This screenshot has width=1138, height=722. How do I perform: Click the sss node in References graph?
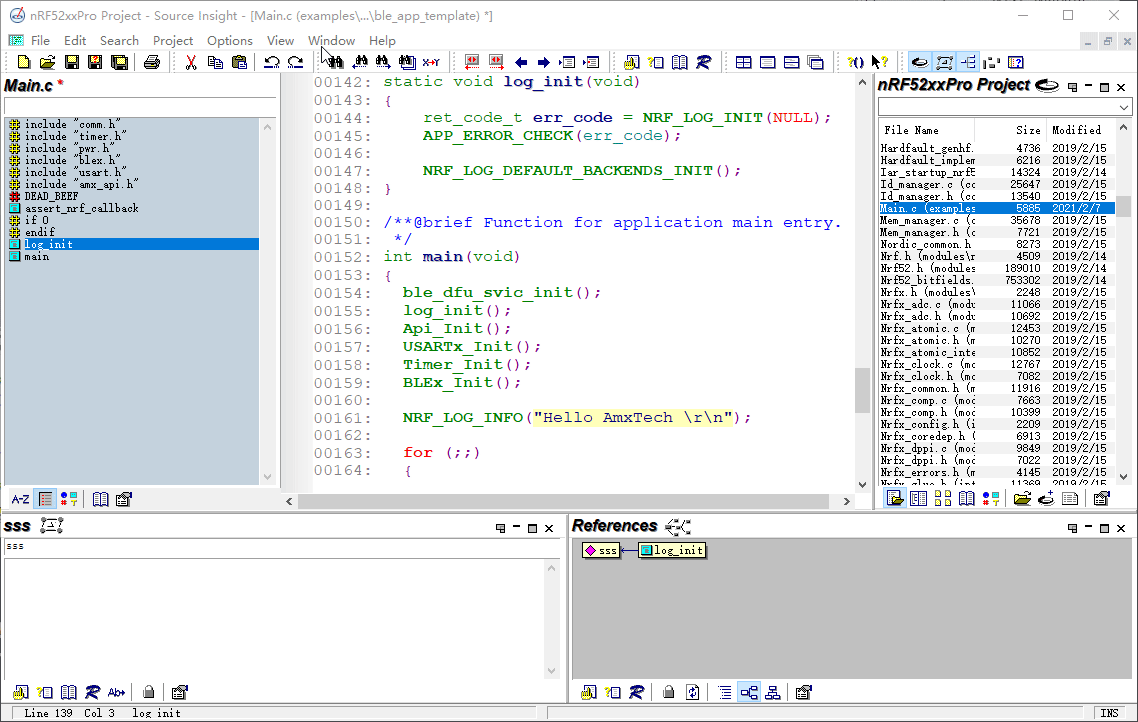[x=601, y=550]
